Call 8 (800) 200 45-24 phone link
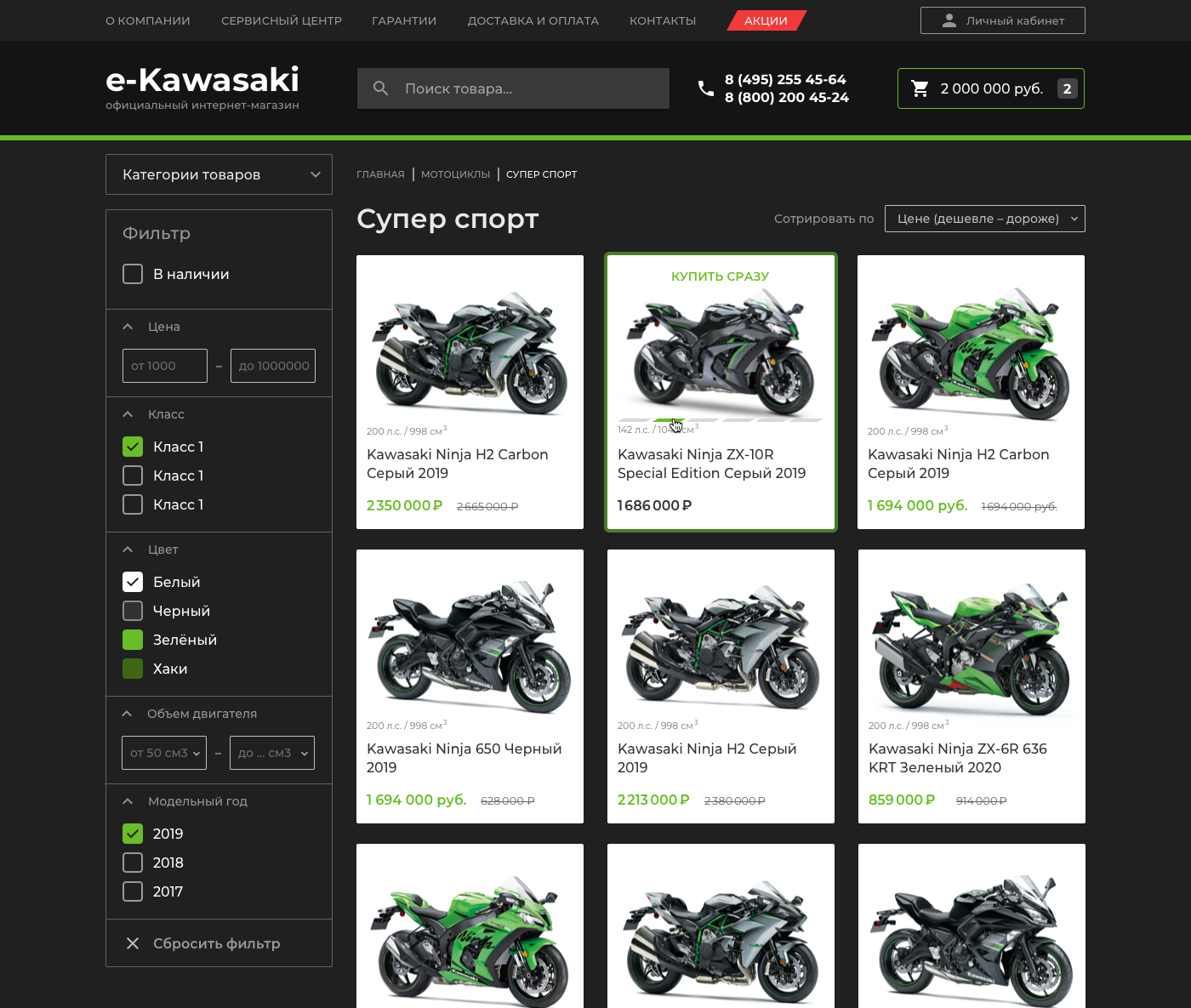 tap(787, 98)
